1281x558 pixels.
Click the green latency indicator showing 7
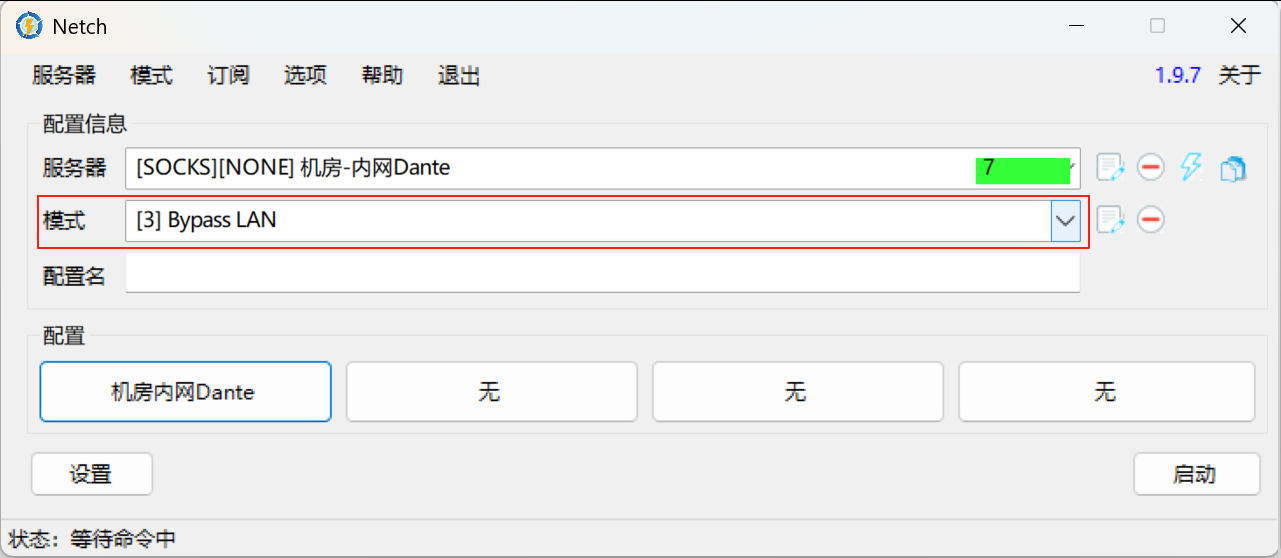coord(1024,169)
